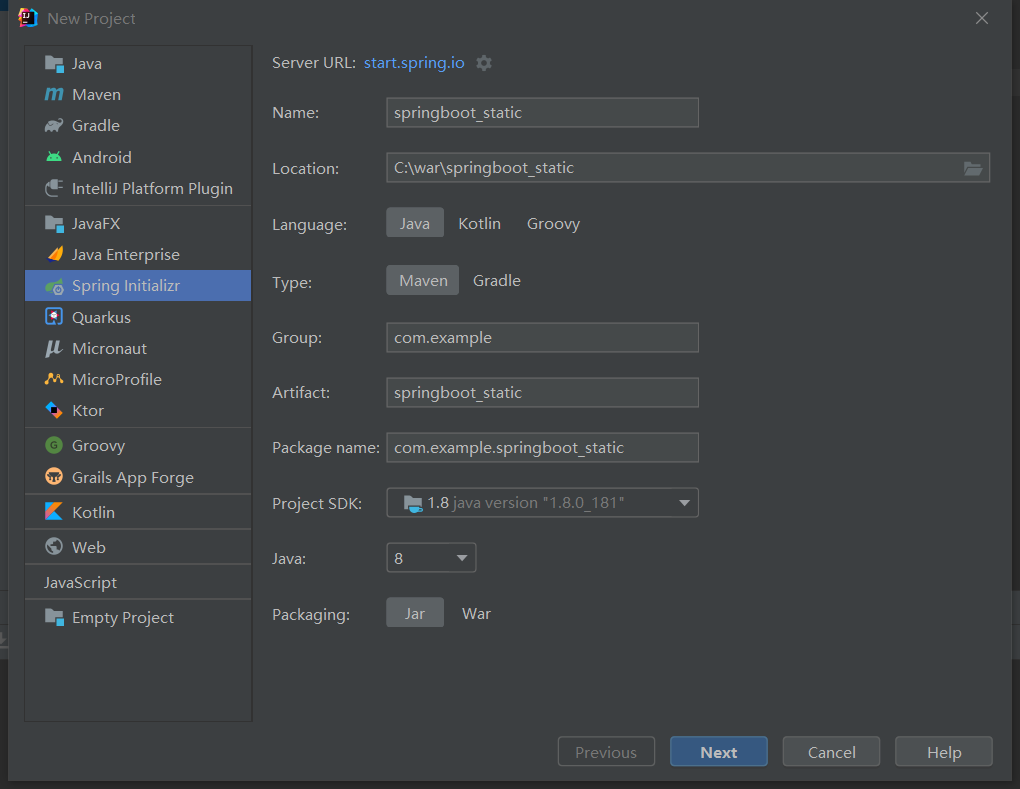Click the Micronaut mu icon
1020x789 pixels.
point(54,349)
